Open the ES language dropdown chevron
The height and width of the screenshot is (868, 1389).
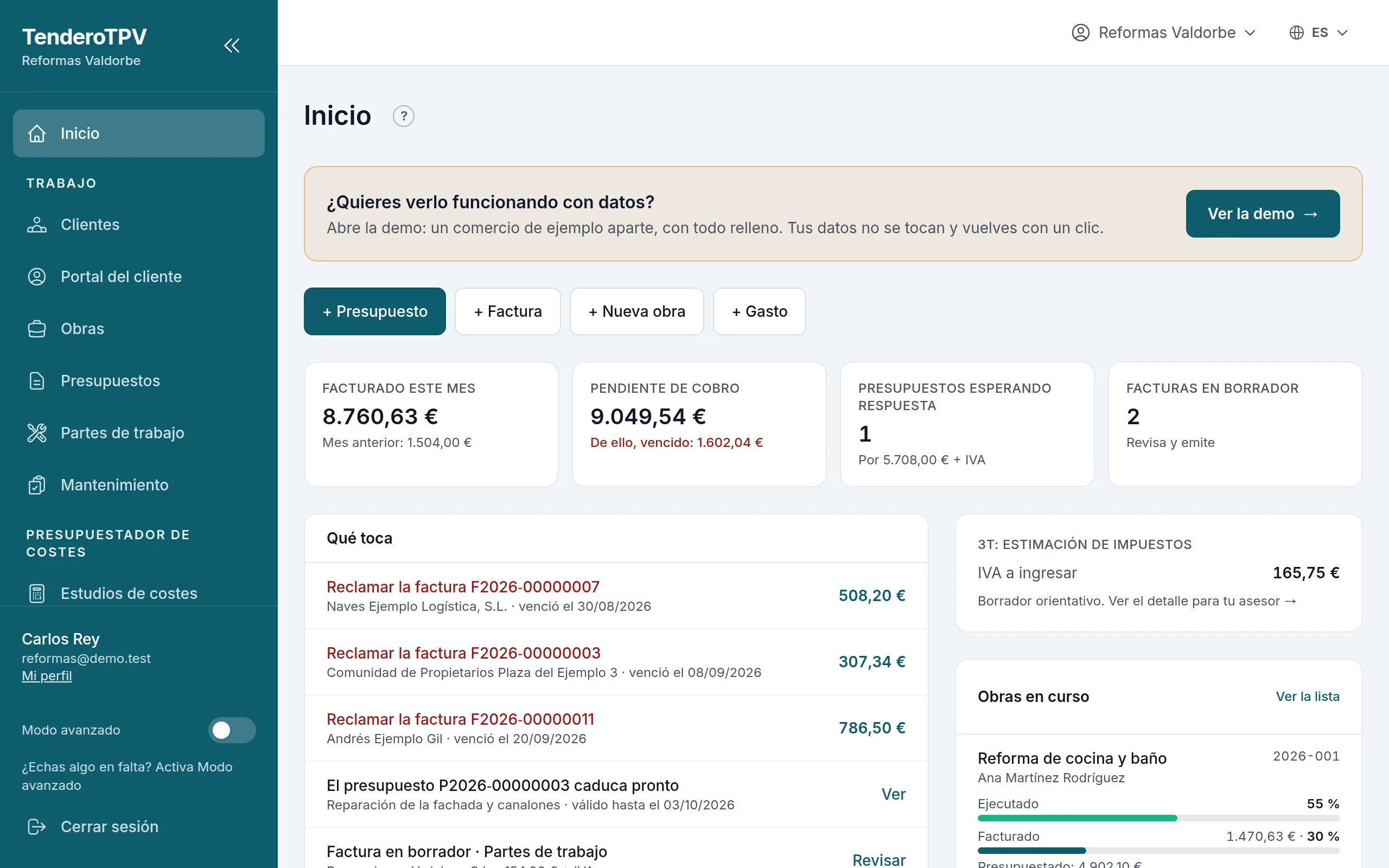(x=1342, y=33)
